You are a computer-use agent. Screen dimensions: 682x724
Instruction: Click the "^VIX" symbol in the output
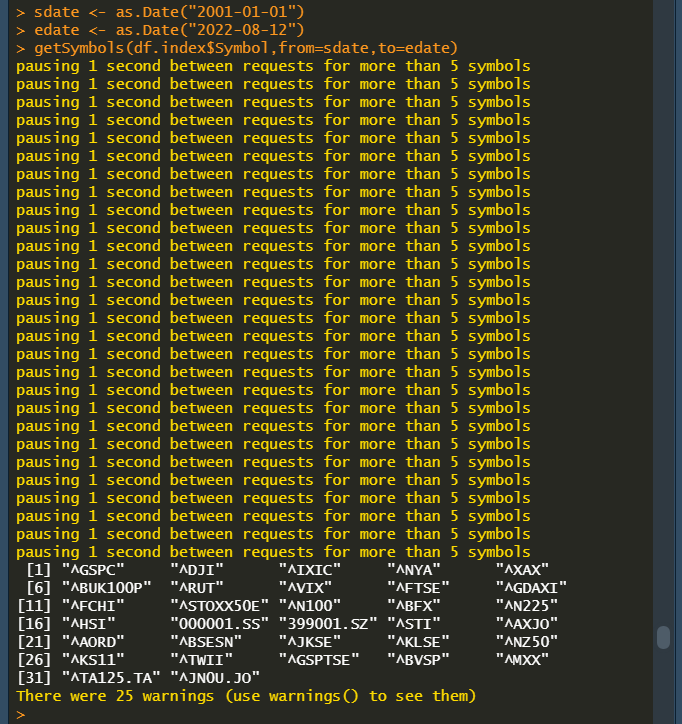pyautogui.click(x=309, y=587)
